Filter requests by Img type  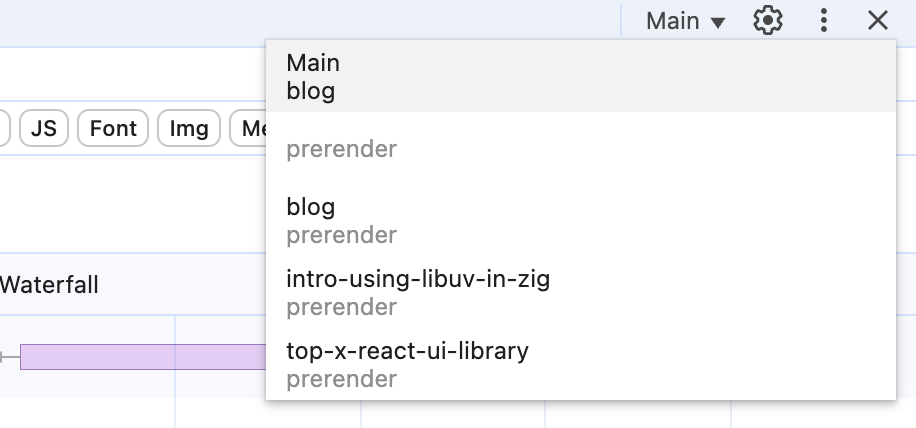point(189,128)
